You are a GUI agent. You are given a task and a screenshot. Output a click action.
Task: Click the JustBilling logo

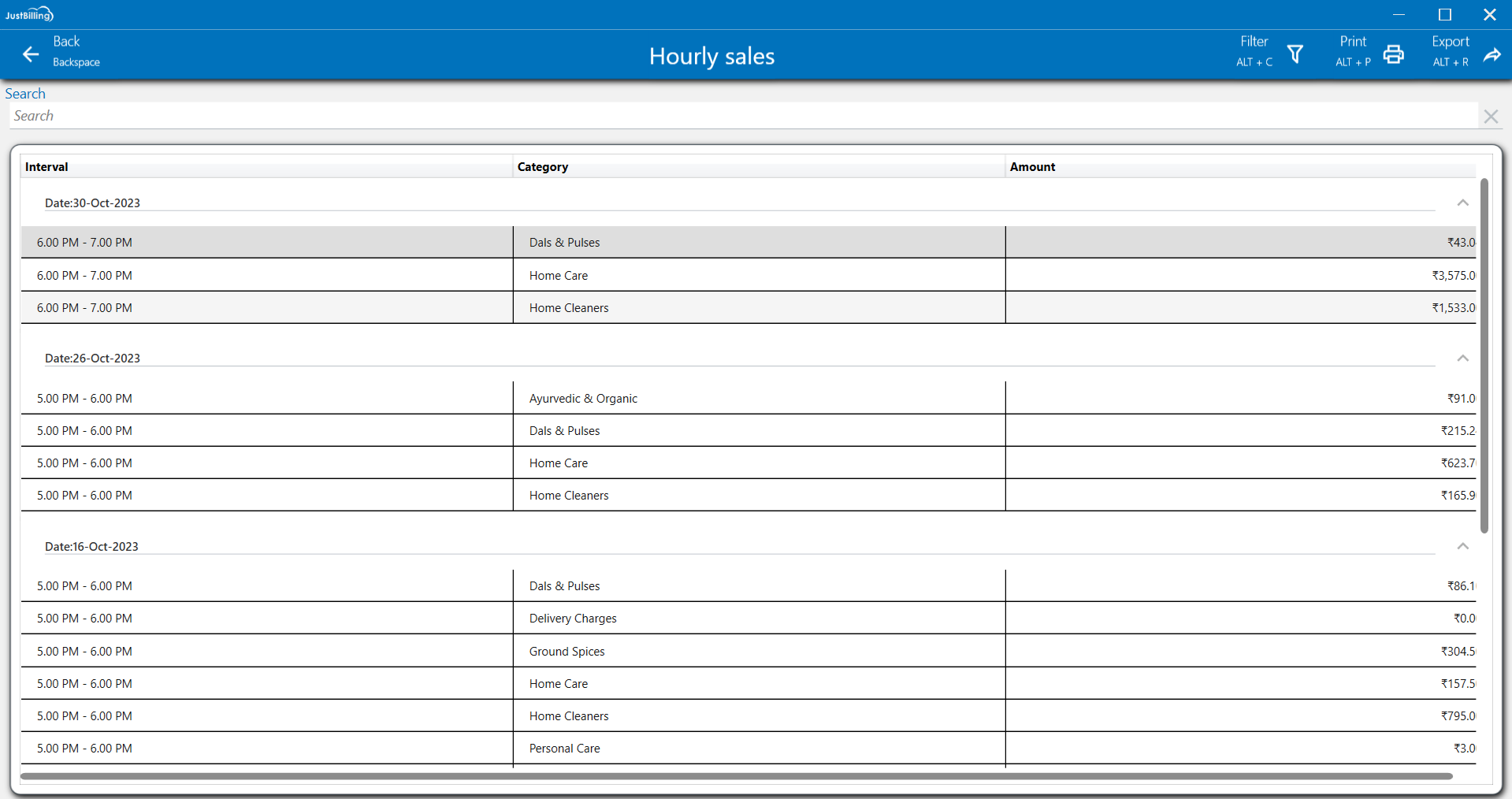coord(29,14)
